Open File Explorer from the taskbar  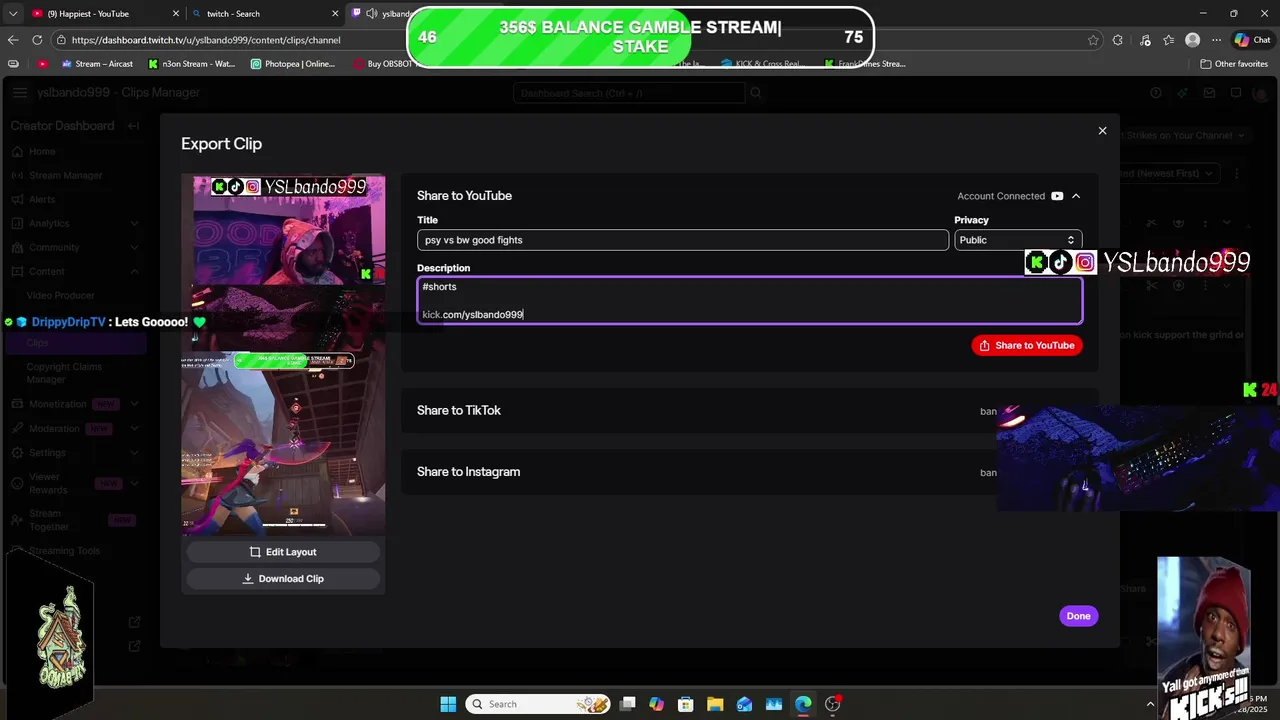[715, 704]
